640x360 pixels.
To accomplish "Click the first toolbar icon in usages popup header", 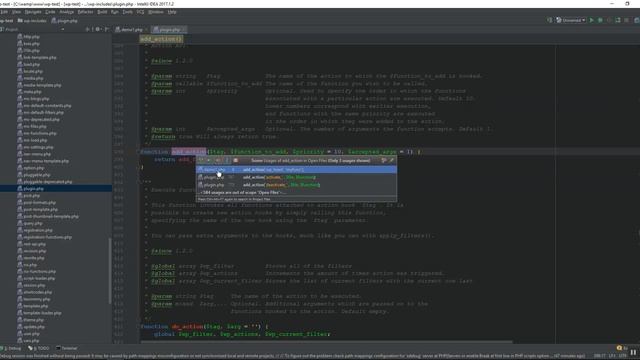I will click(200, 160).
